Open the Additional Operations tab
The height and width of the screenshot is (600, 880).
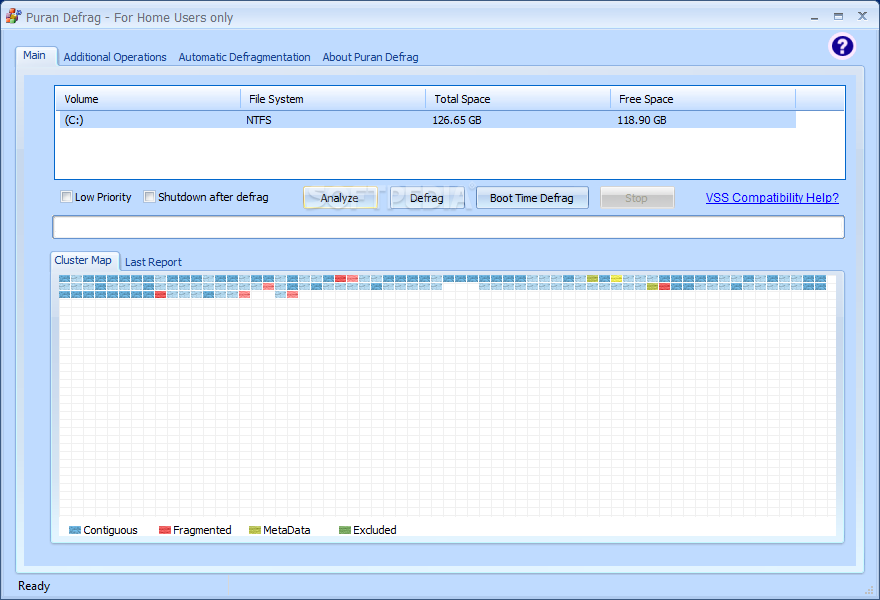point(115,57)
